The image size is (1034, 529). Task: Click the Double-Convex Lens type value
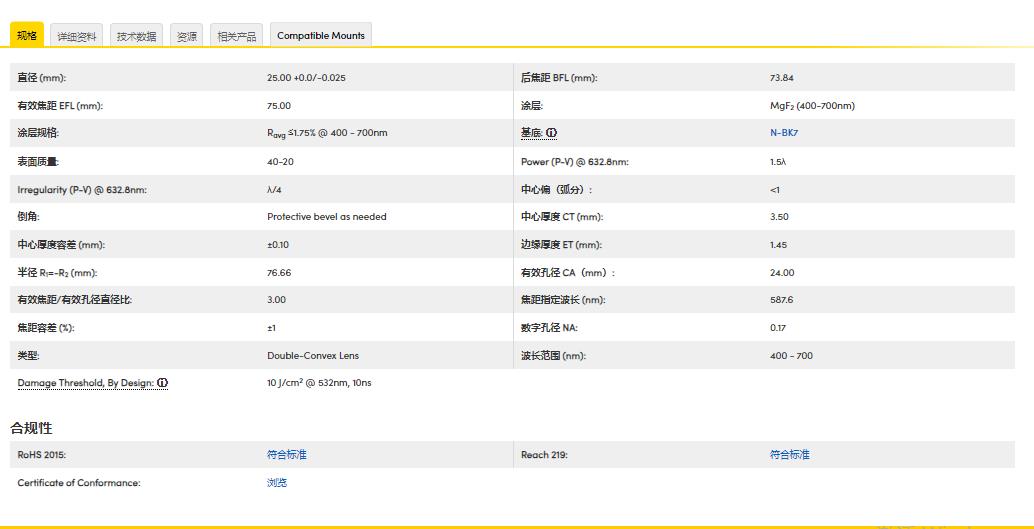click(312, 355)
